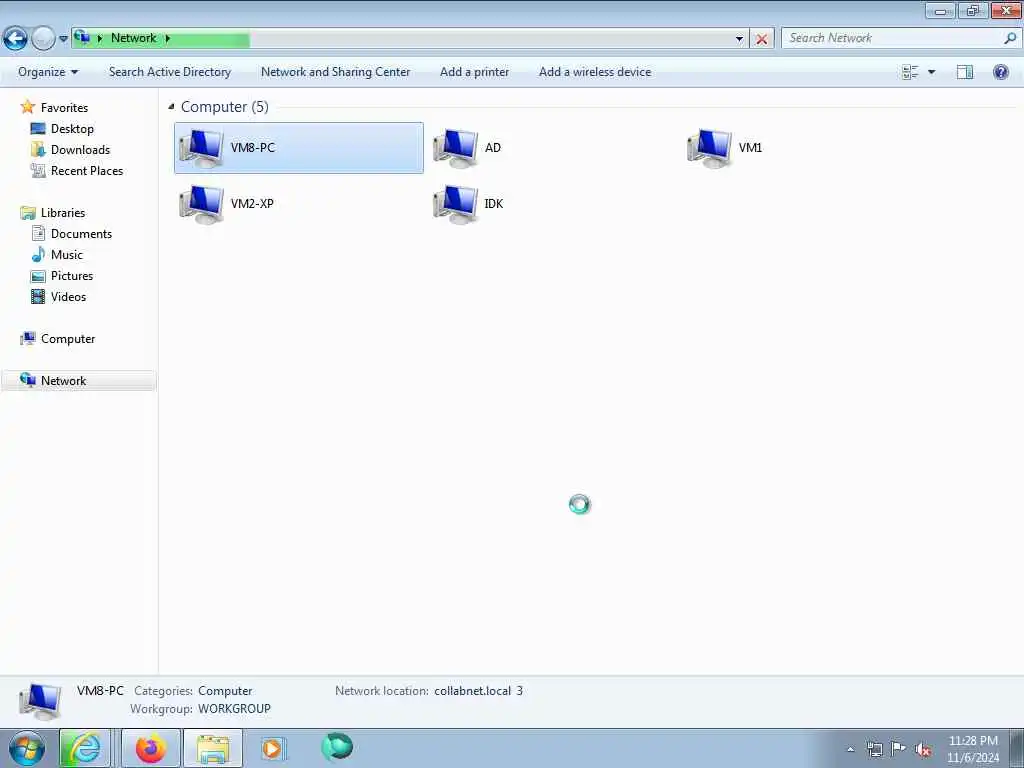Image resolution: width=1024 pixels, height=768 pixels.
Task: Click Search Active Directory
Action: point(170,72)
